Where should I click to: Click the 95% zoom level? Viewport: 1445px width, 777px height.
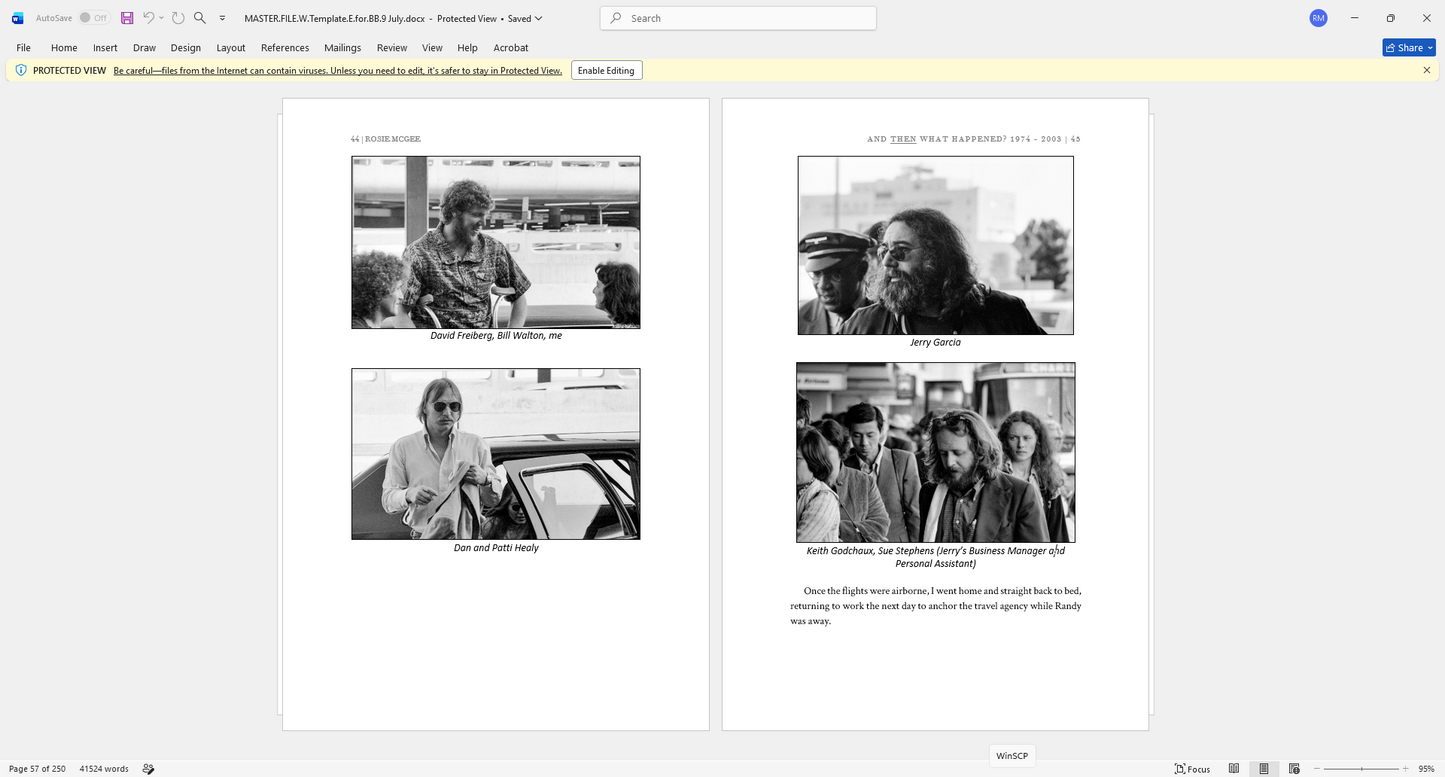(x=1426, y=769)
